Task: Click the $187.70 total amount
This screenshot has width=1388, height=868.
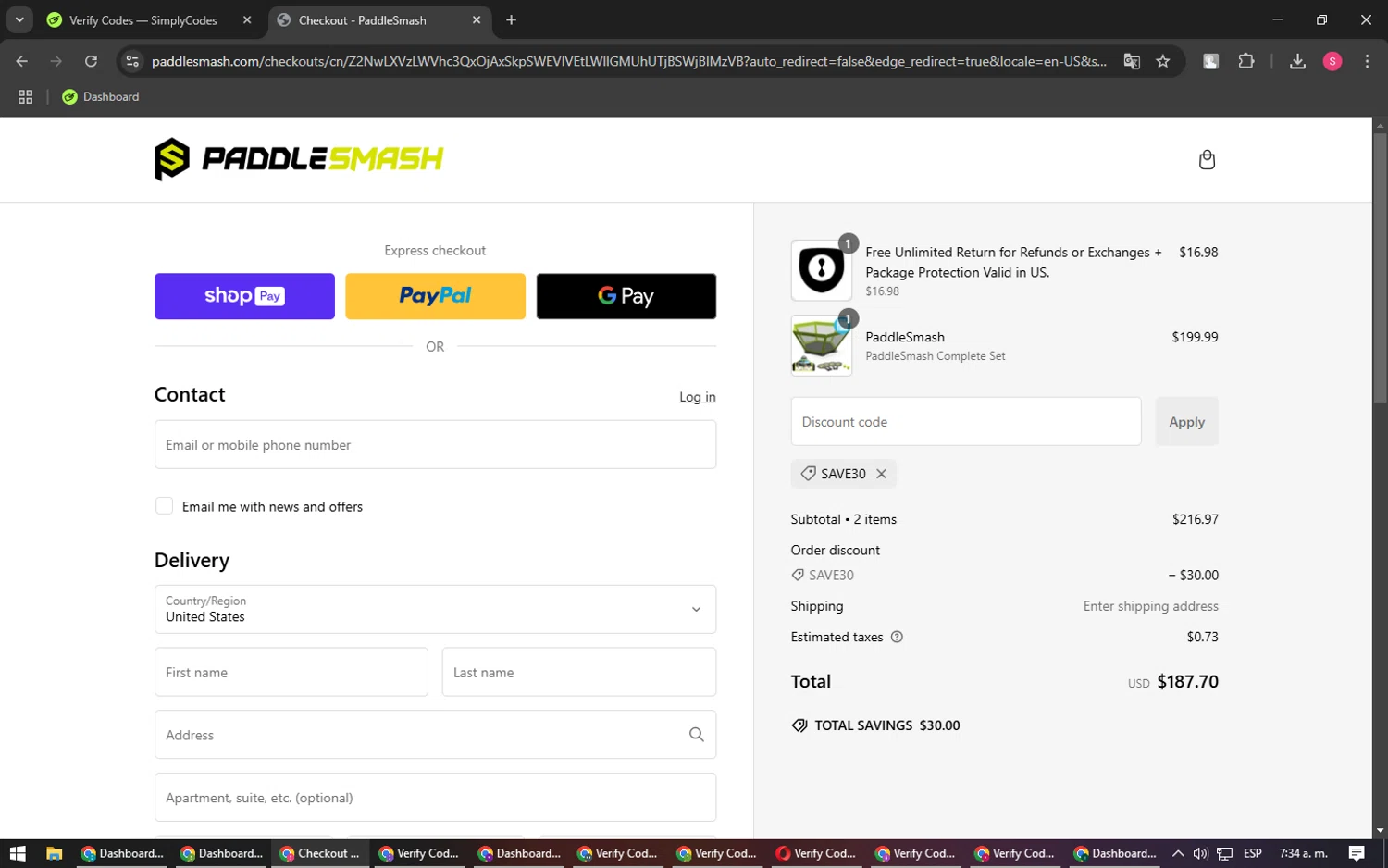Action: coord(1187,682)
